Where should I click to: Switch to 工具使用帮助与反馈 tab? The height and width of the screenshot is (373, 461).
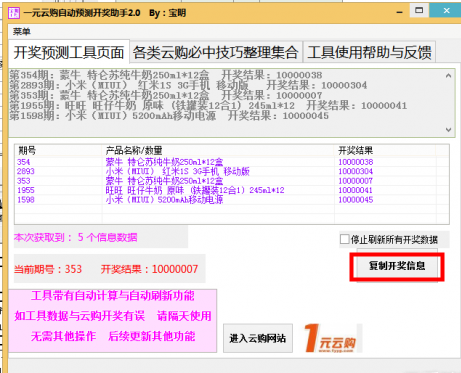[369, 52]
